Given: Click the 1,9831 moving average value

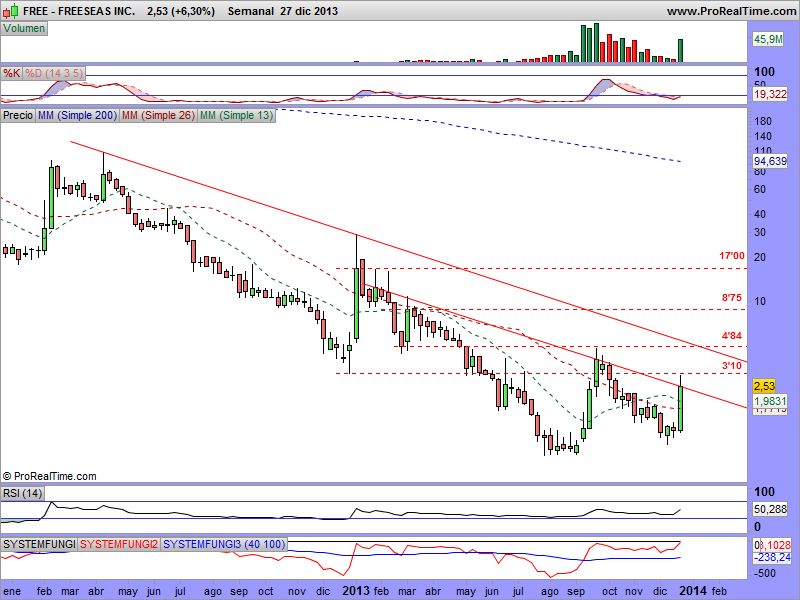Looking at the screenshot, I should 770,401.
